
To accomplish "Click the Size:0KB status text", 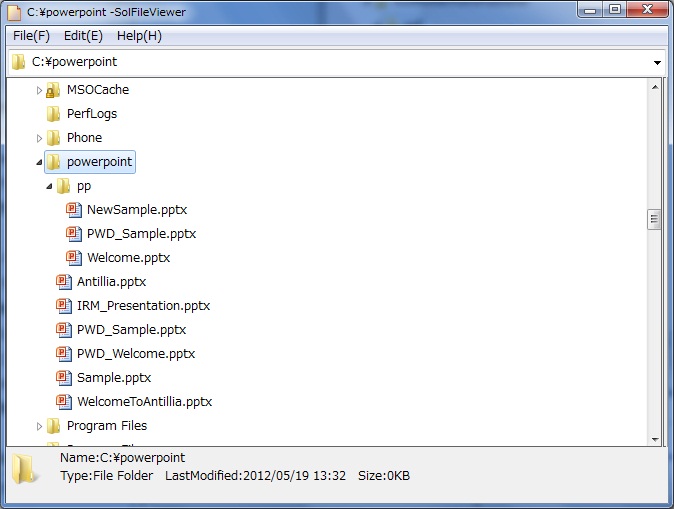I will 384,476.
